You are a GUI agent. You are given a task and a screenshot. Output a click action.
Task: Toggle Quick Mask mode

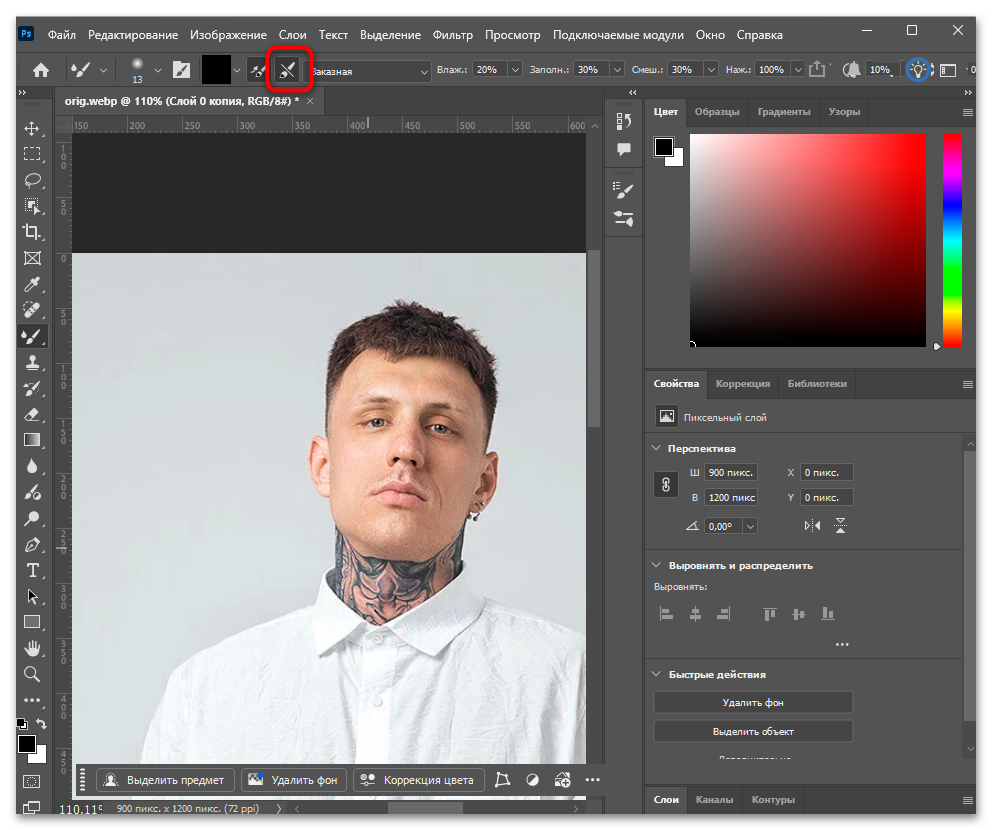pyautogui.click(x=32, y=782)
